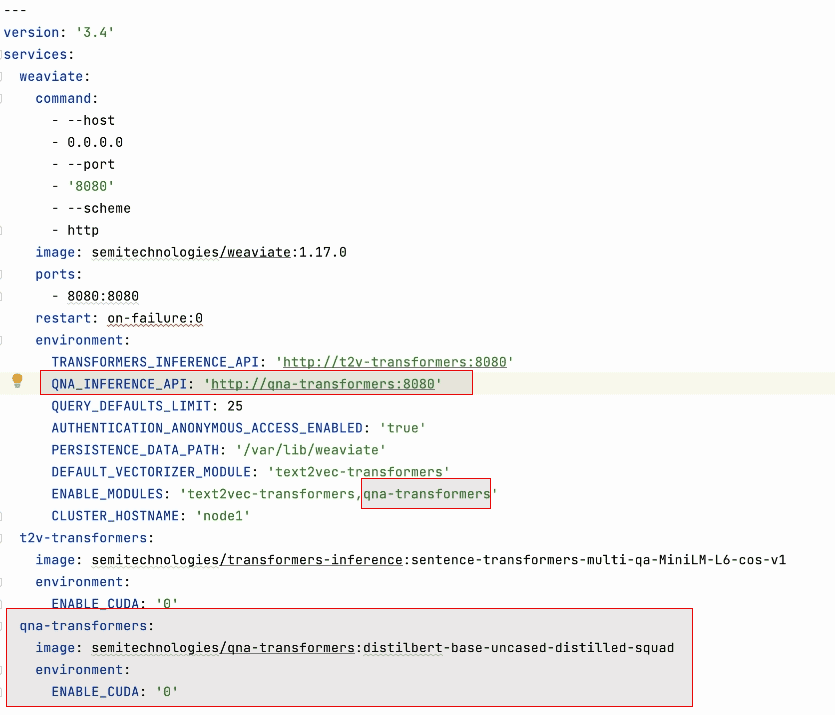Click the semitechnologies/transformers-inference image name
Screen dimensions: 835x715
tap(247, 560)
